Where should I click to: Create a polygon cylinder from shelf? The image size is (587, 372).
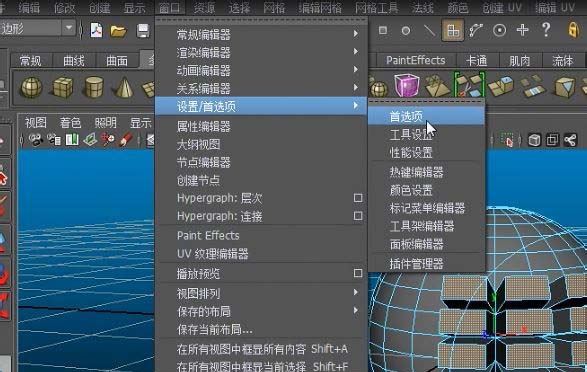(x=93, y=88)
